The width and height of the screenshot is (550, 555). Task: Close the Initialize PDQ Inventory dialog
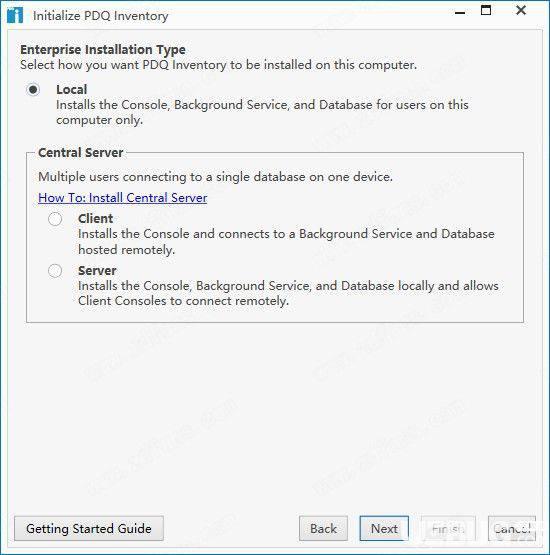point(521,11)
